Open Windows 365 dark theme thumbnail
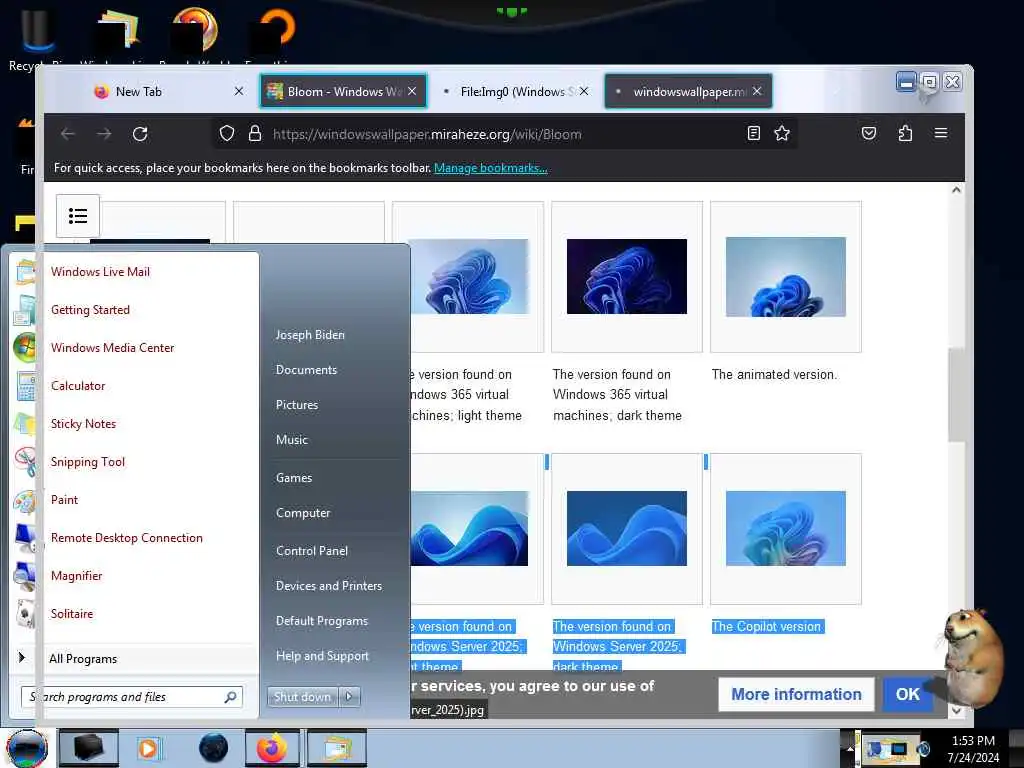 627,276
